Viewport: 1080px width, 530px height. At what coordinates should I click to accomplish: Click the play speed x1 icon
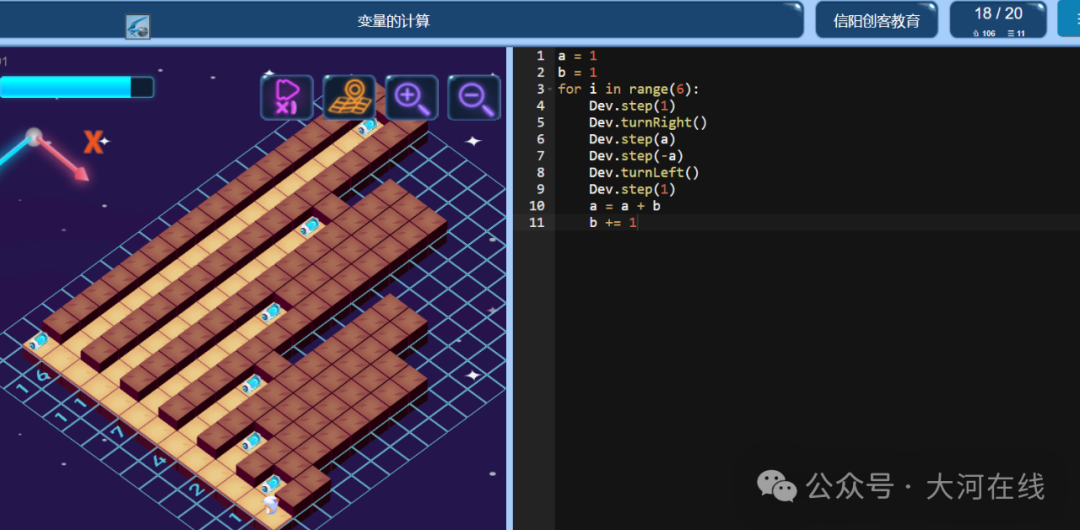(x=287, y=97)
